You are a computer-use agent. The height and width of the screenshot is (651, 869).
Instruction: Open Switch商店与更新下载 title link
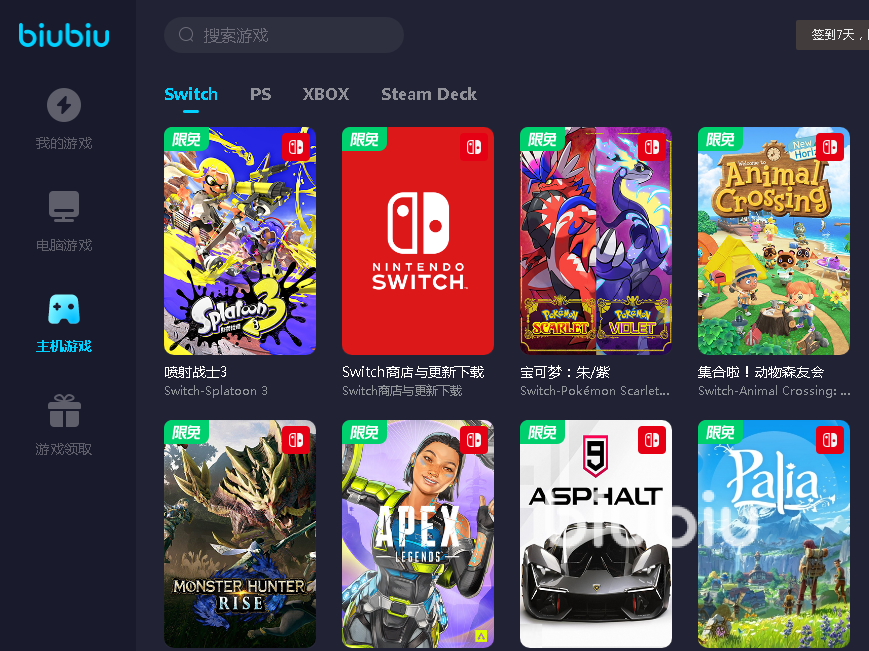(x=413, y=372)
